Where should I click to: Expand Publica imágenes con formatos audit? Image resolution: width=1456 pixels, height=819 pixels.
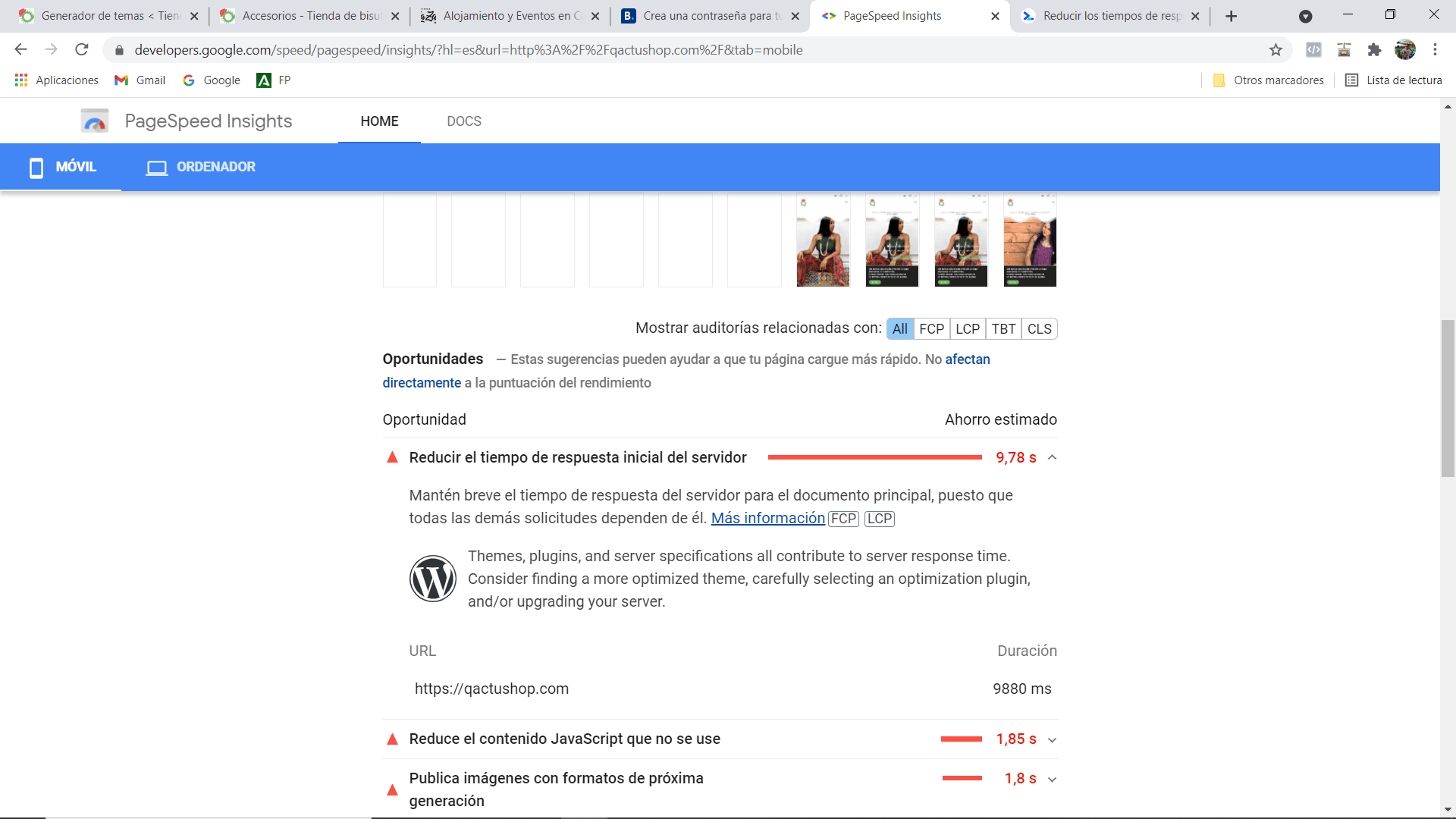coord(1052,780)
